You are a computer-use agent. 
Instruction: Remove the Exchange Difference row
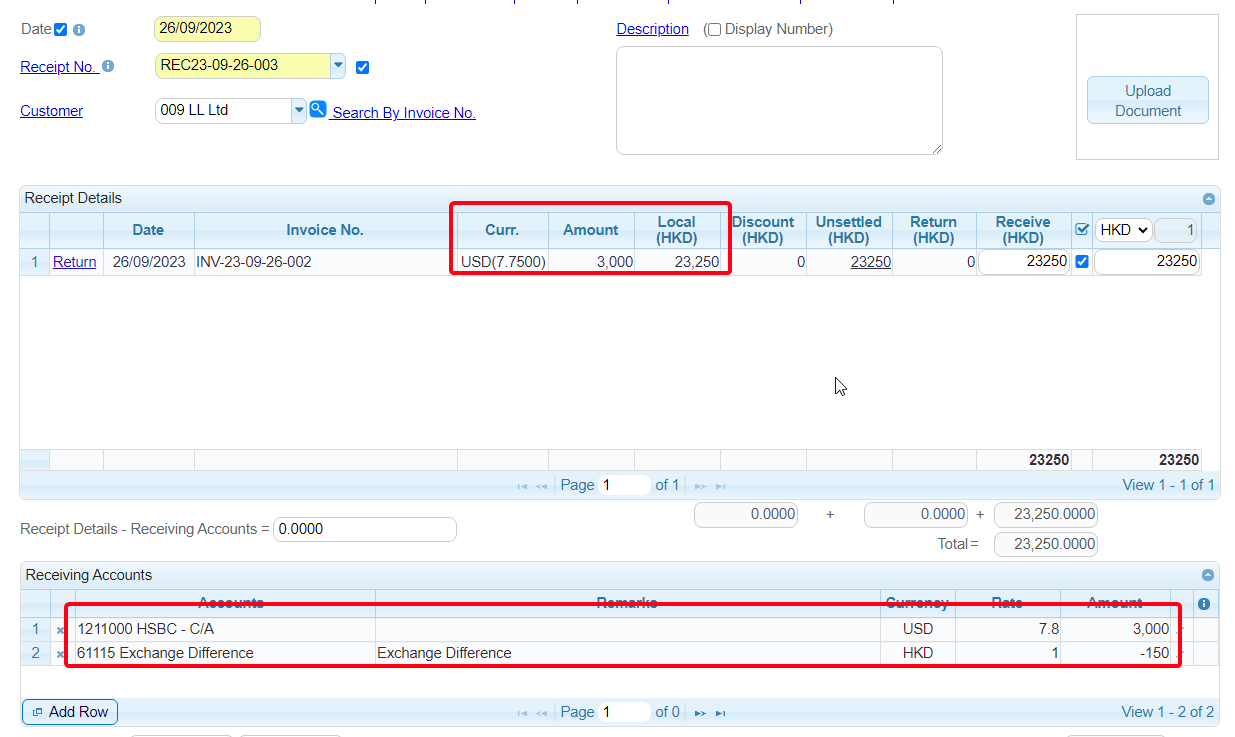[61, 654]
